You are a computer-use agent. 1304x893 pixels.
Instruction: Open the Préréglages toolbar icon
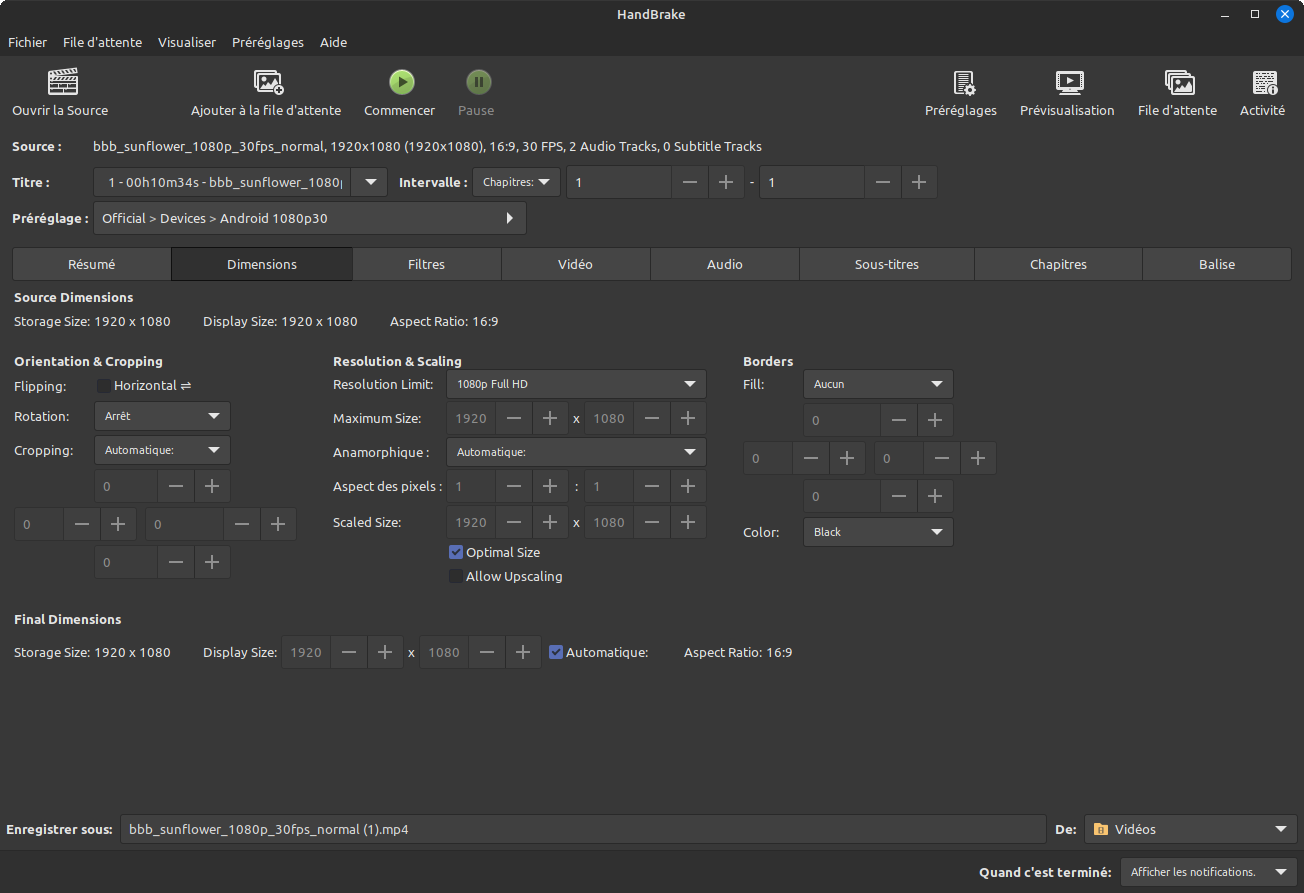pos(962,82)
